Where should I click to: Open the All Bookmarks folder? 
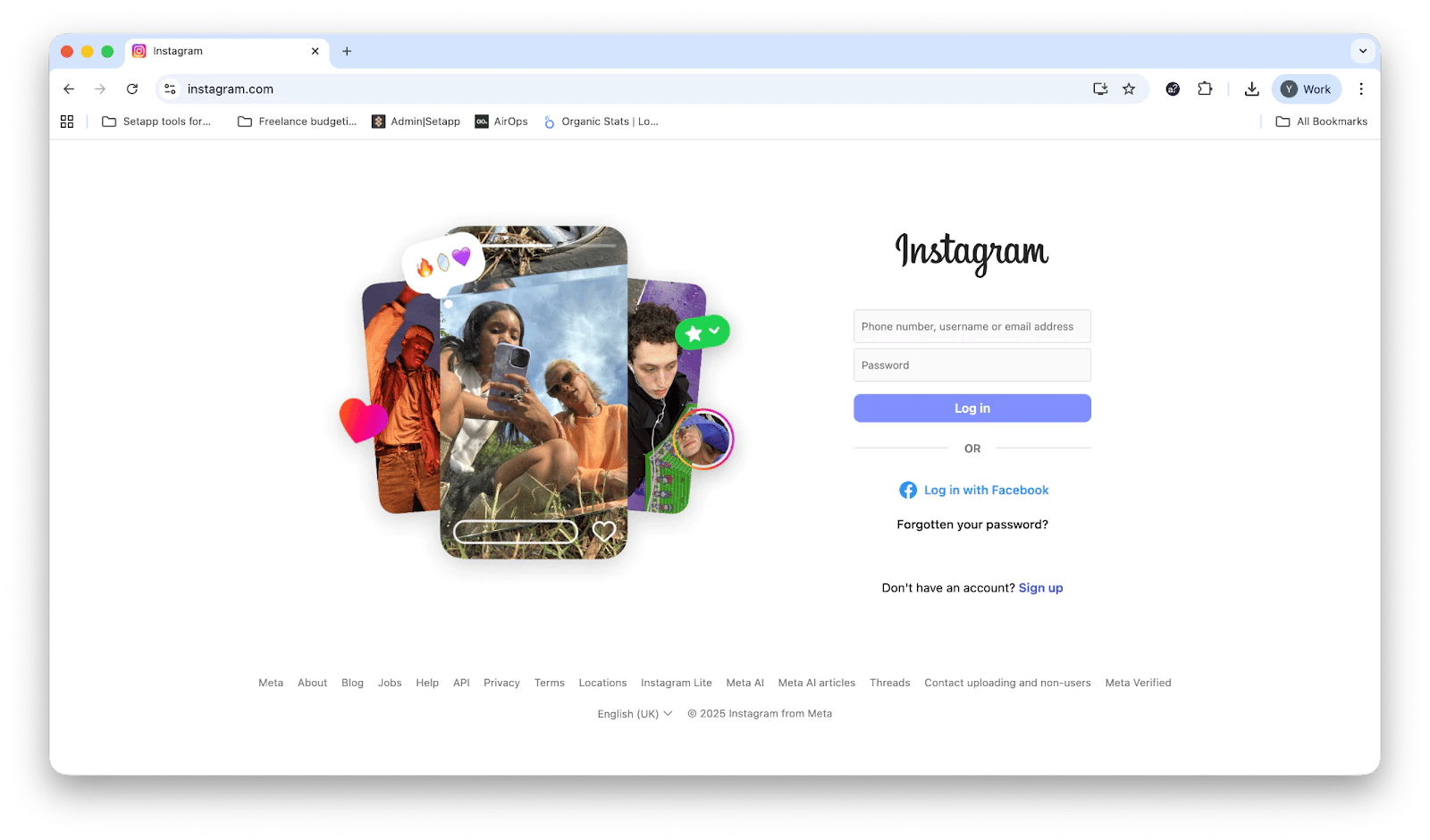tap(1321, 122)
